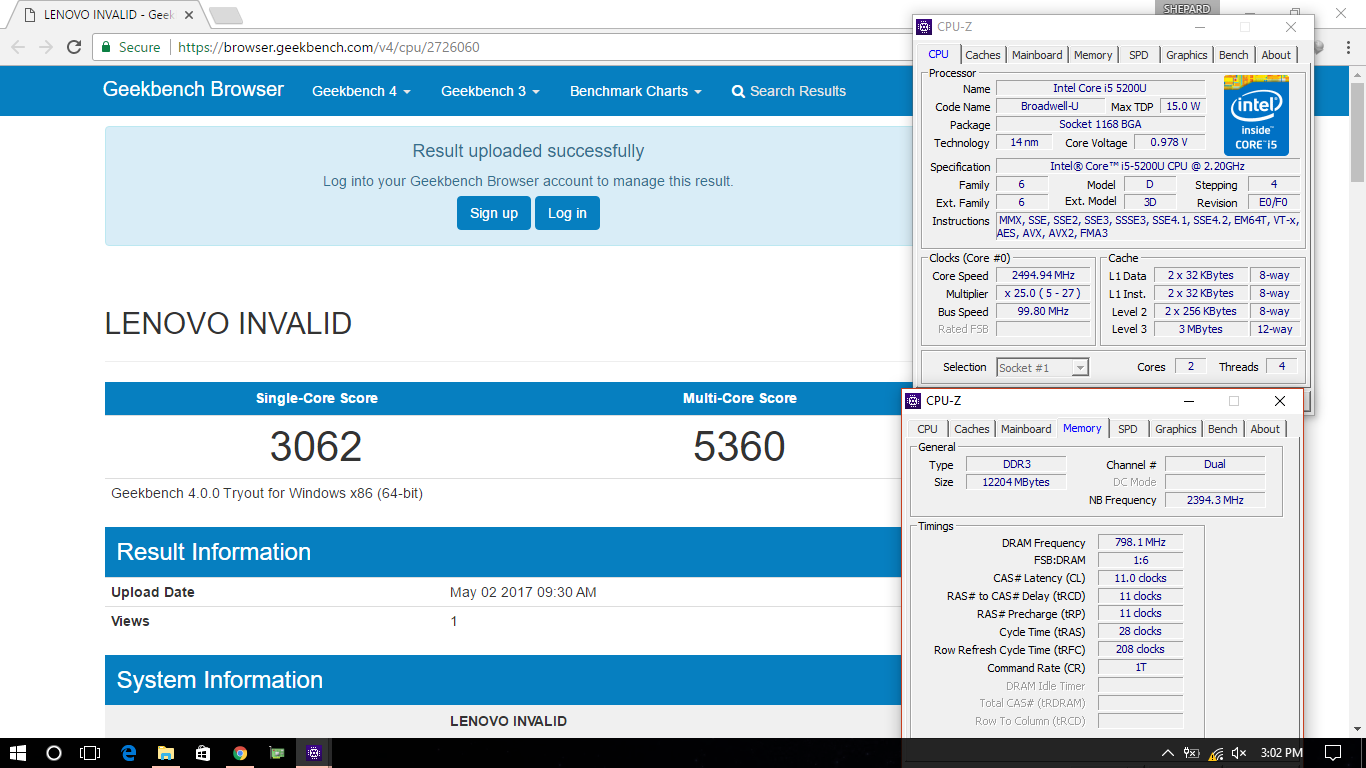This screenshot has height=768, width=1366.
Task: Click the Single-Core Score value 3062
Action: (x=316, y=447)
